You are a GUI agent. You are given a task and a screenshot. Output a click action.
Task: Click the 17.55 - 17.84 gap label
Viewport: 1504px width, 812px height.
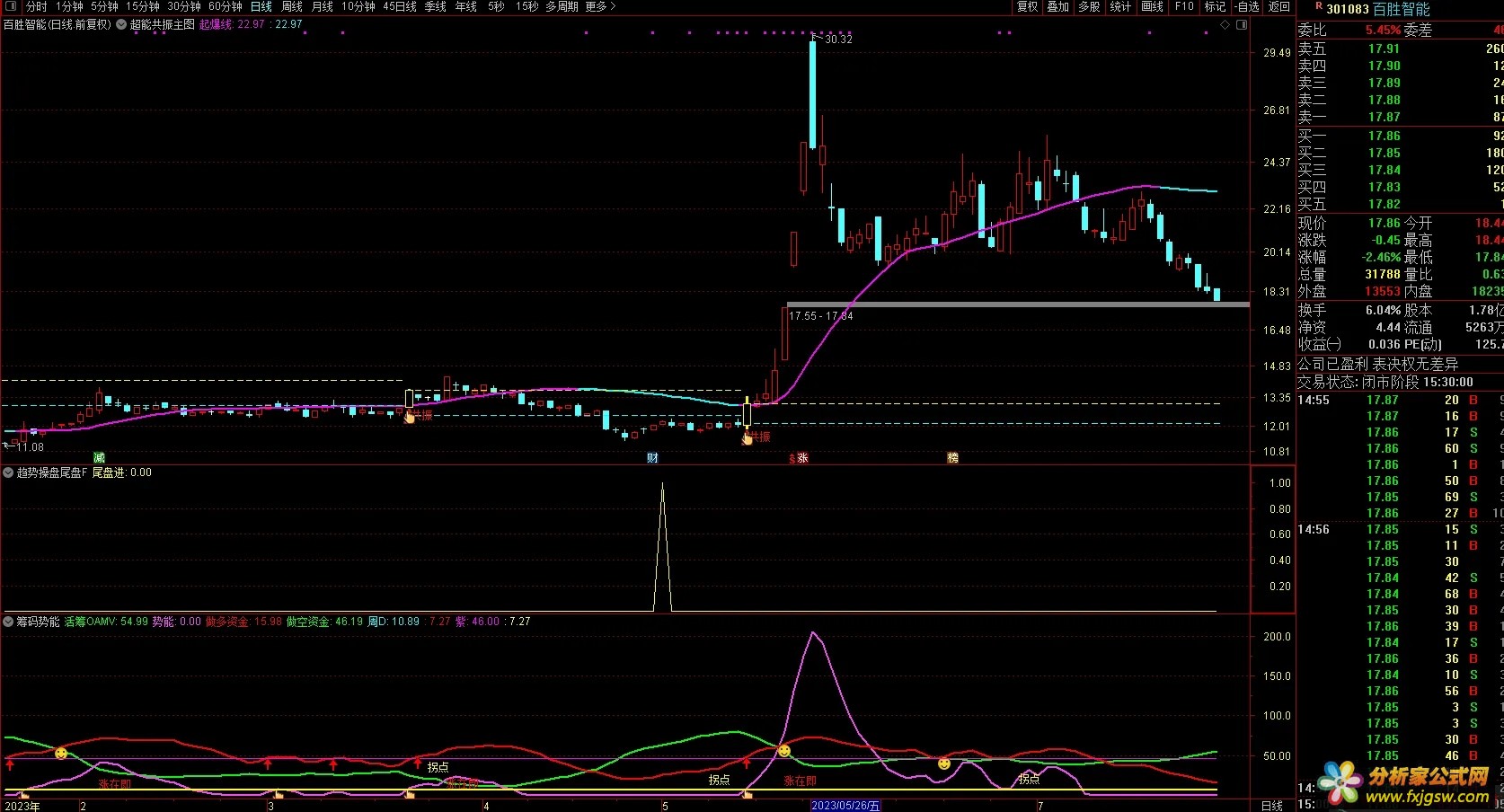(821, 316)
